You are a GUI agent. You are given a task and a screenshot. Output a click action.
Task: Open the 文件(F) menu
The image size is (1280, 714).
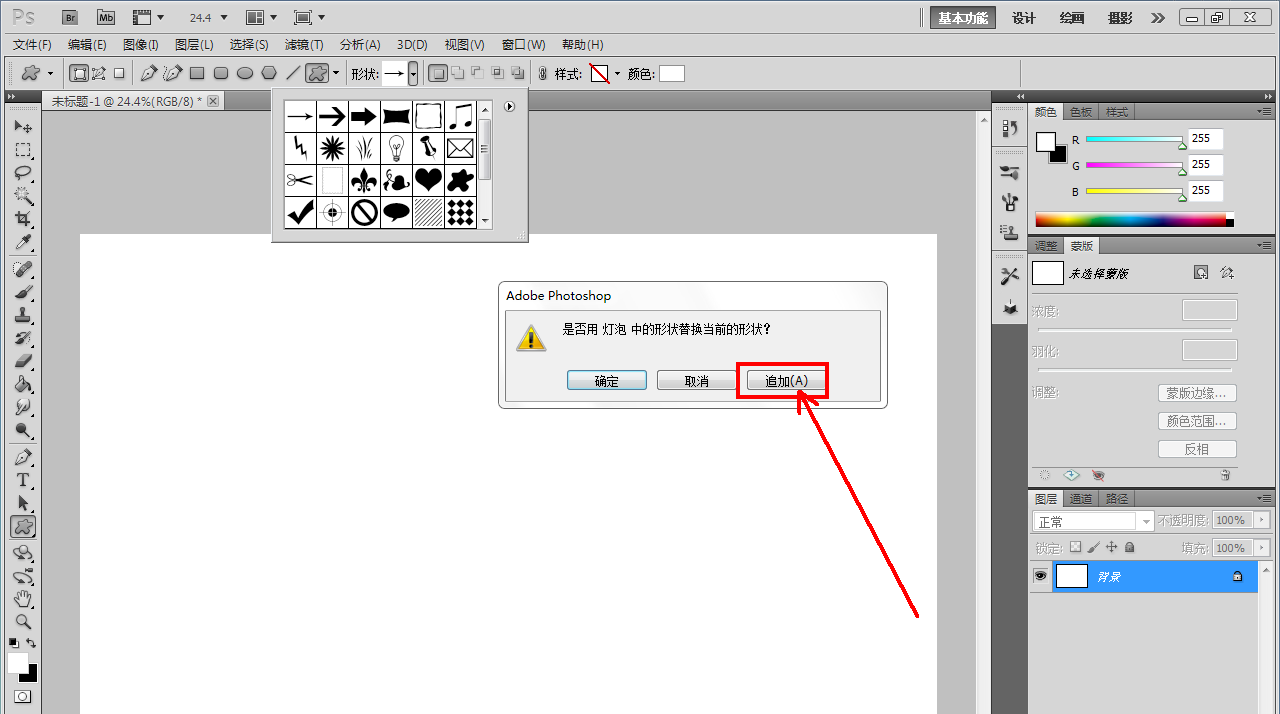(32, 45)
